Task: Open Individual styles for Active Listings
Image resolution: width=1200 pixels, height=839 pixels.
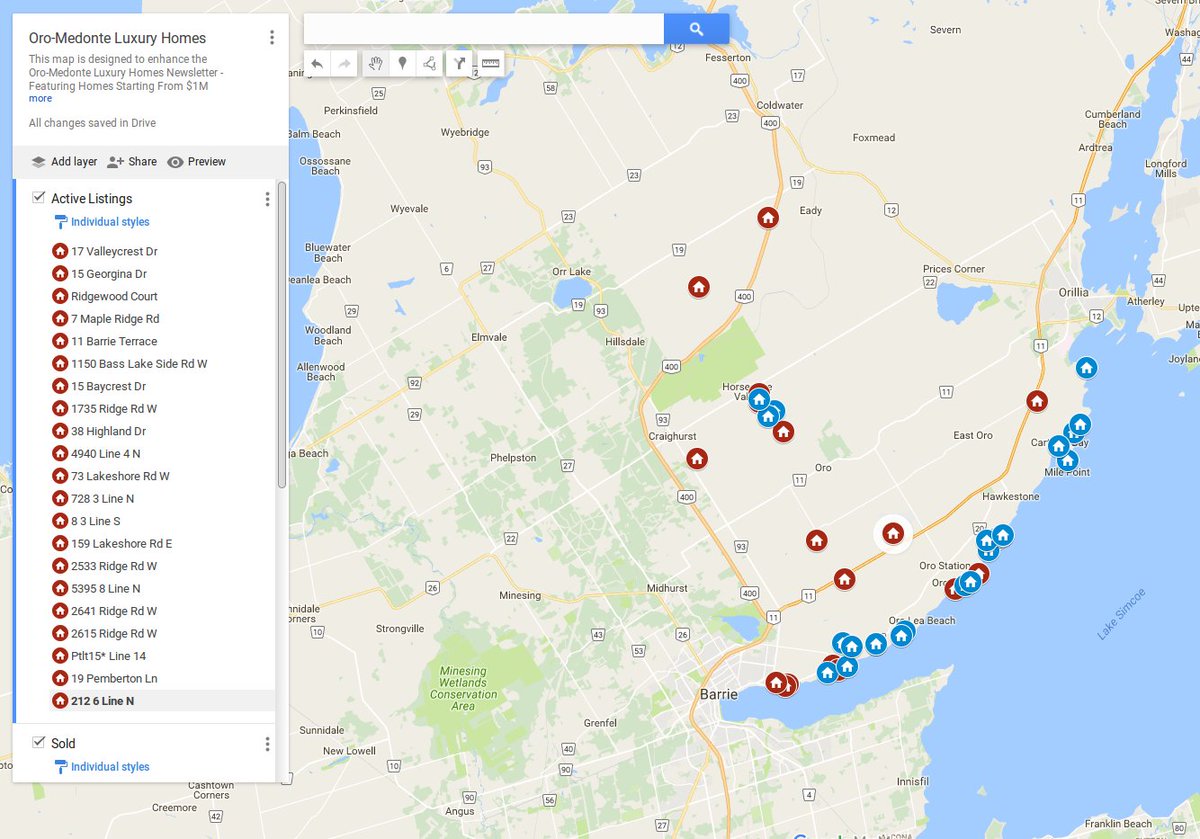Action: [x=101, y=222]
